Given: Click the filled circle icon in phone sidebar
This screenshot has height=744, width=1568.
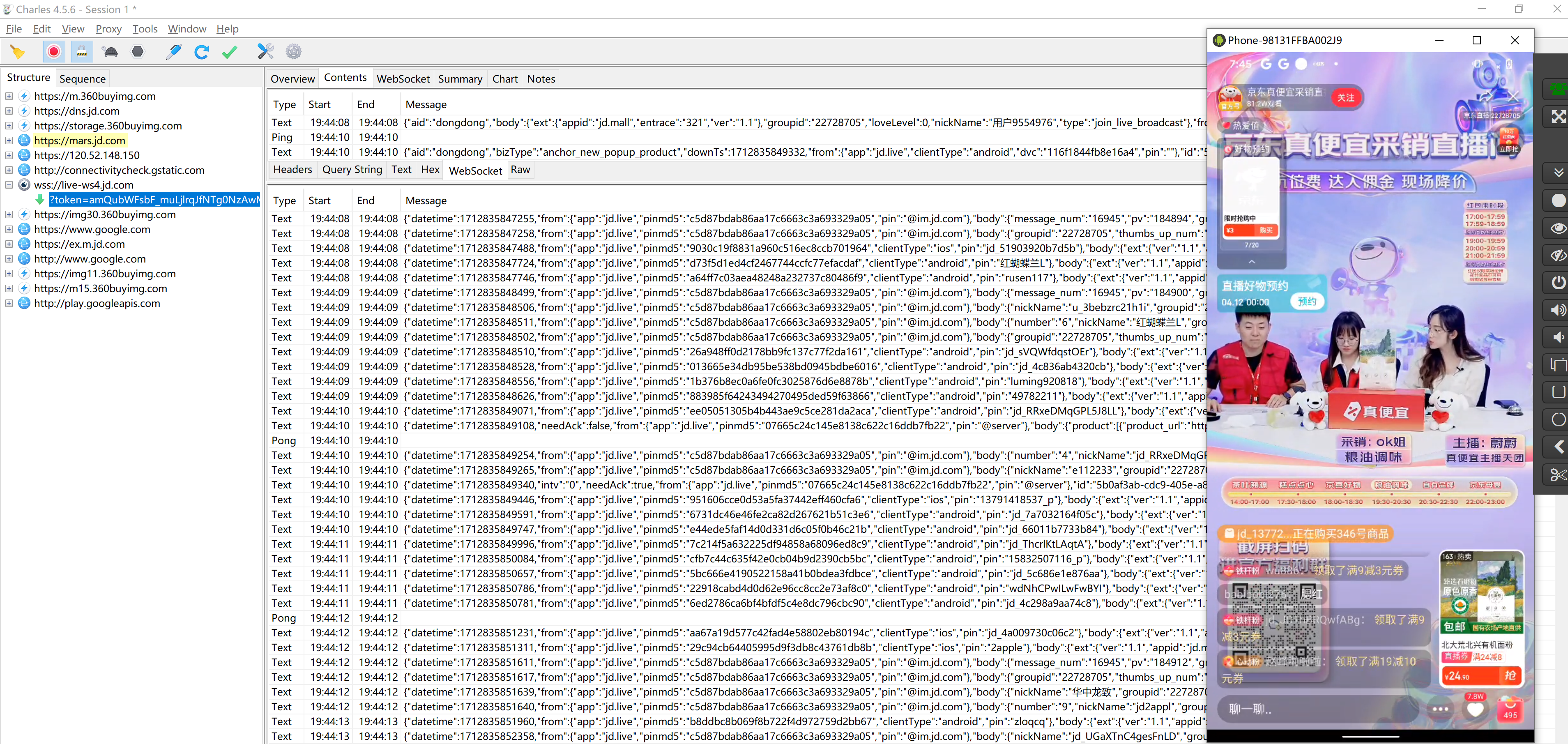Looking at the screenshot, I should 1558,201.
